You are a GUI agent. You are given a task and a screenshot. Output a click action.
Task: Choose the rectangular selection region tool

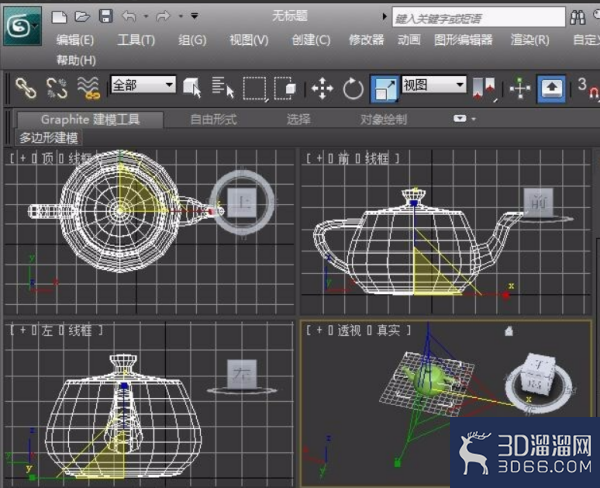[255, 89]
